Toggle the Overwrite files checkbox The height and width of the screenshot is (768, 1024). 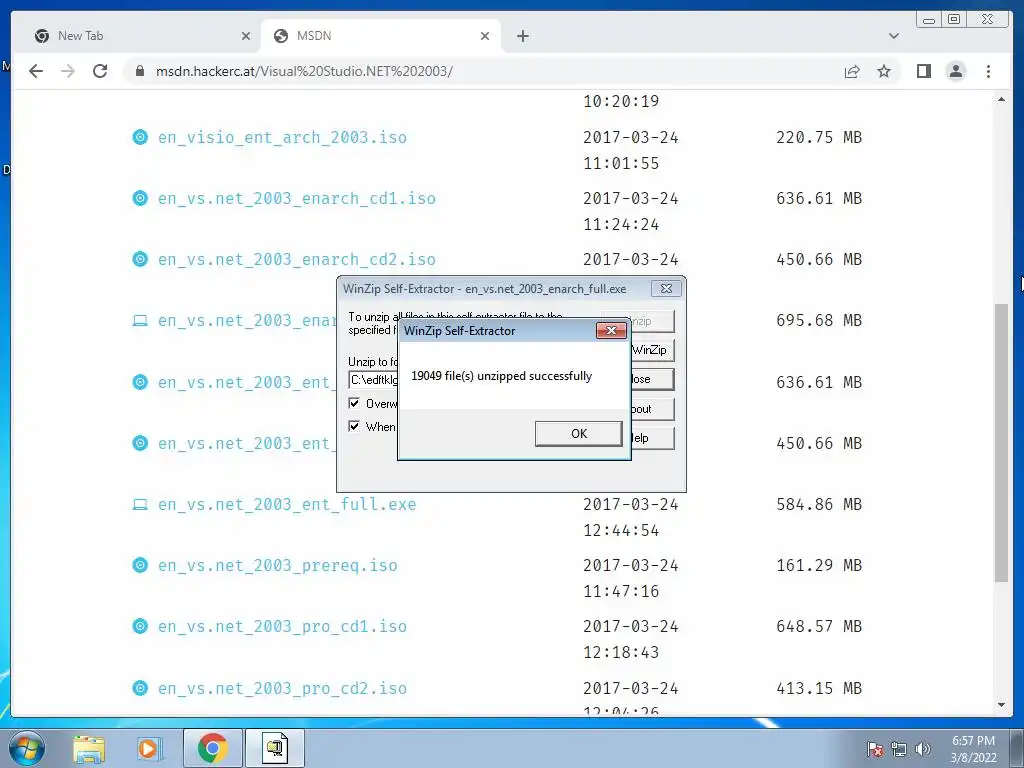point(354,404)
